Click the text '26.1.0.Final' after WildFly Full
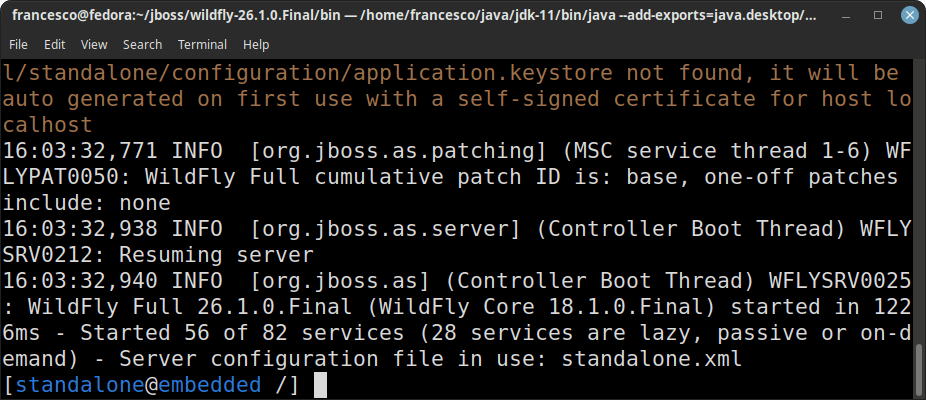The width and height of the screenshot is (926, 400). [x=274, y=307]
